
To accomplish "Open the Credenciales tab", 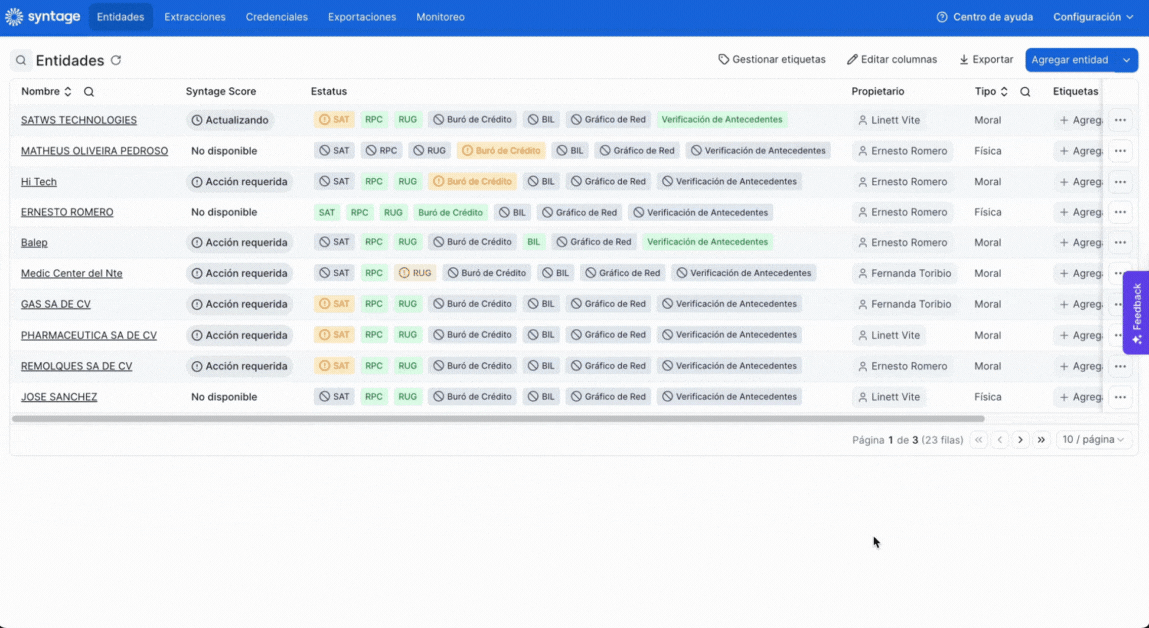I will pos(276,17).
